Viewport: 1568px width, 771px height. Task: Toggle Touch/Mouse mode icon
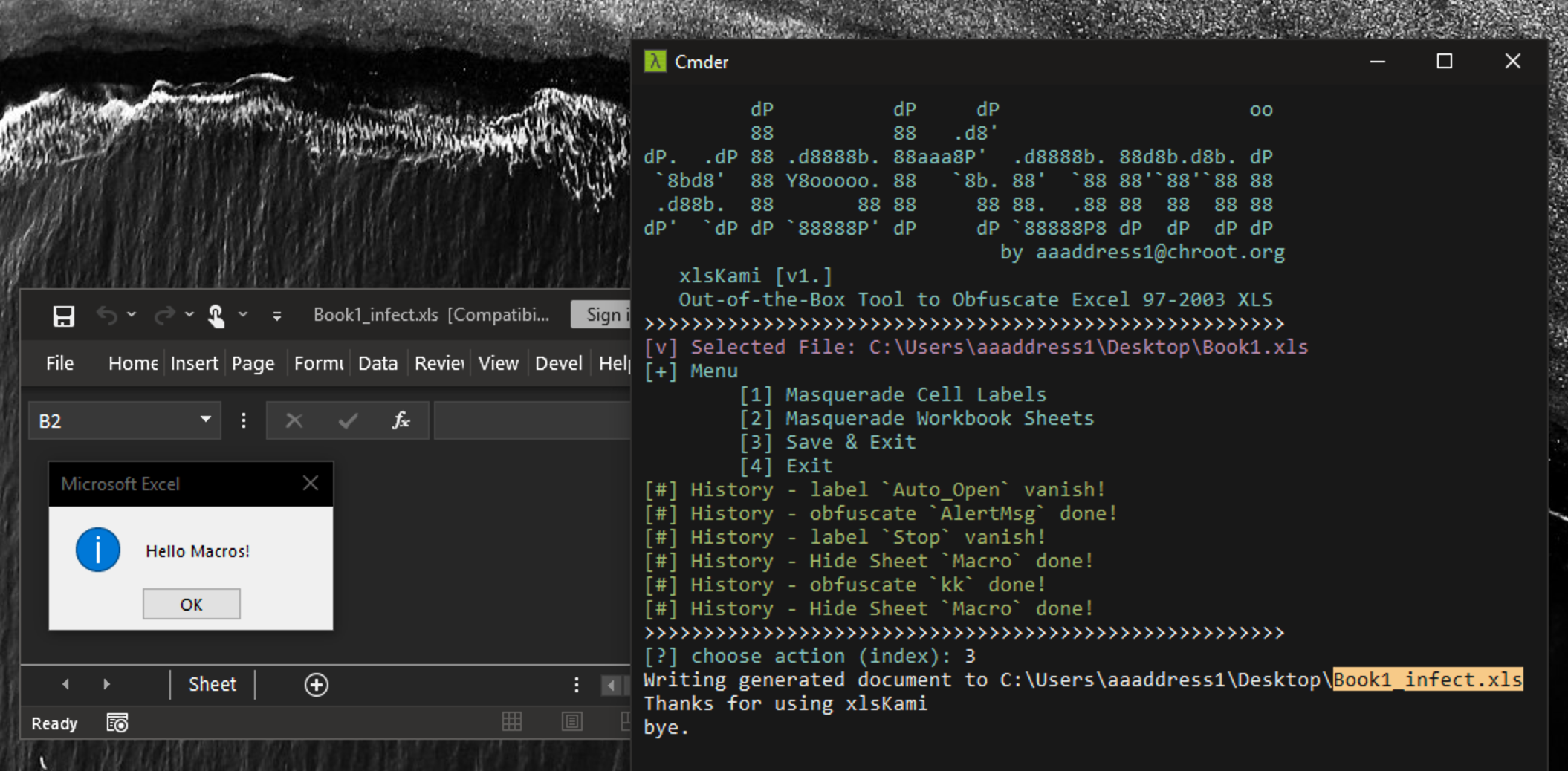tap(216, 316)
